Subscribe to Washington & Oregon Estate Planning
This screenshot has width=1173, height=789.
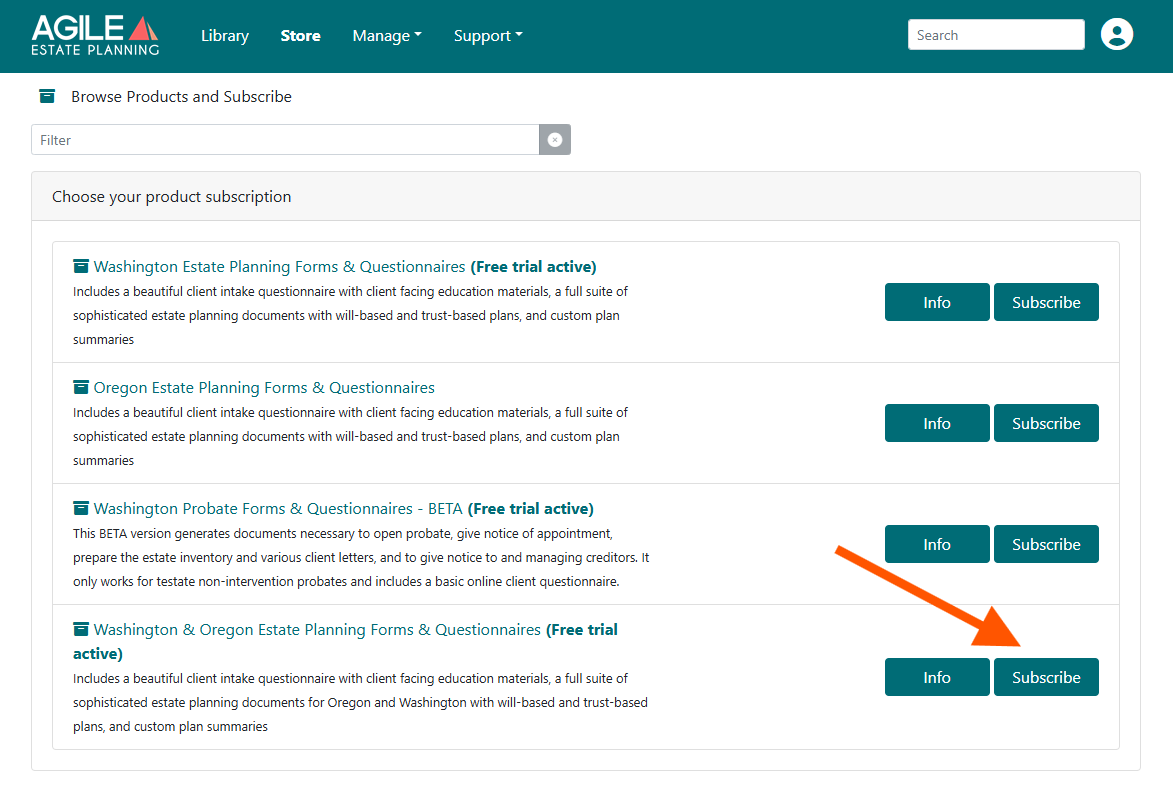point(1046,678)
